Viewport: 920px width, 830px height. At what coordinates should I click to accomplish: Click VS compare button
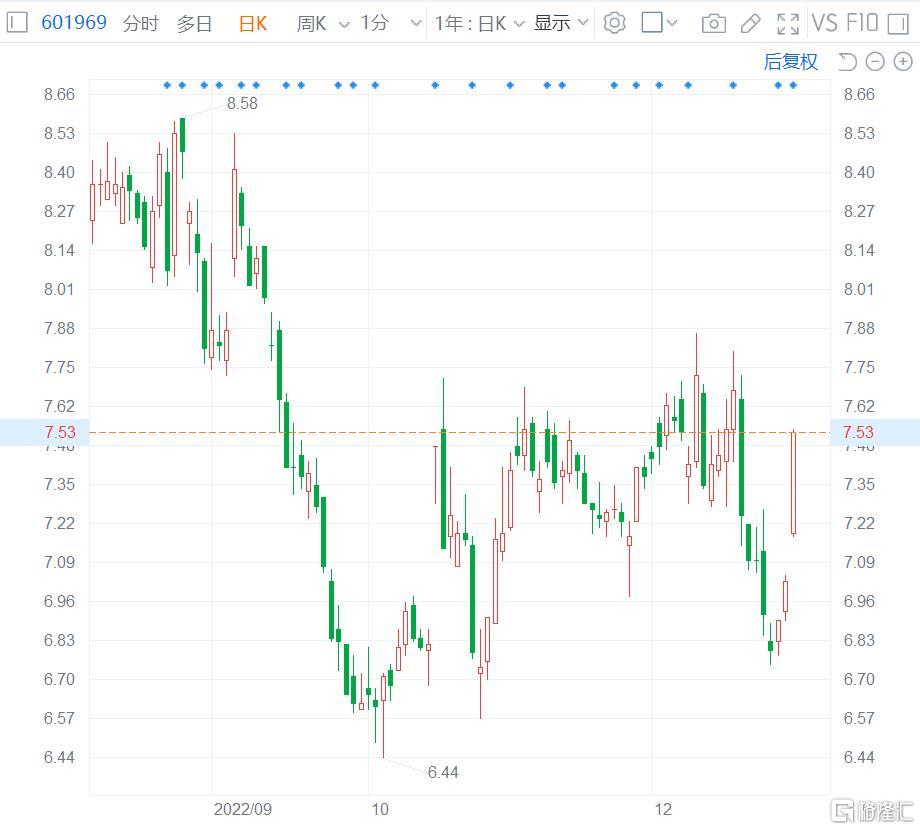pyautogui.click(x=825, y=23)
